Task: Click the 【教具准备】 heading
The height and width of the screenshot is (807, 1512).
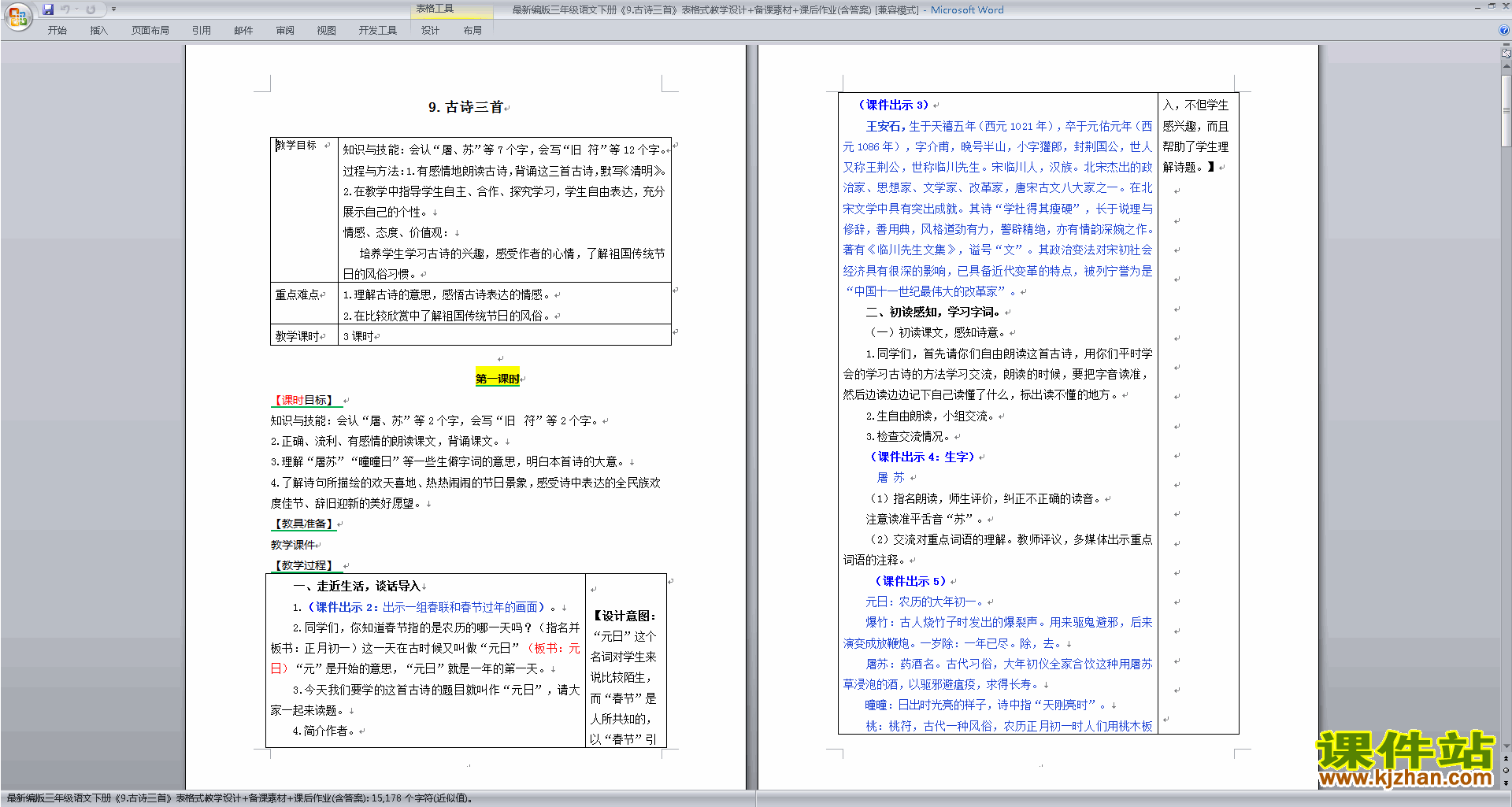Action: point(304,524)
